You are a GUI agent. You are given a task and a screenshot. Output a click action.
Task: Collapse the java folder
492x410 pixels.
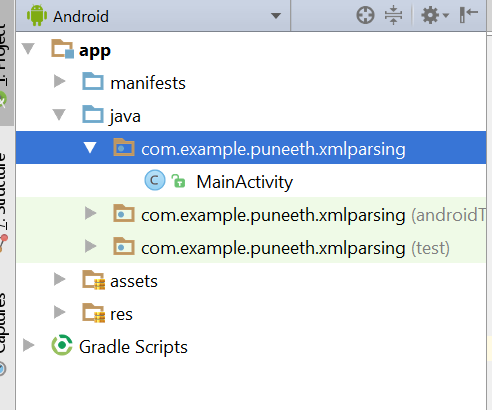59,115
